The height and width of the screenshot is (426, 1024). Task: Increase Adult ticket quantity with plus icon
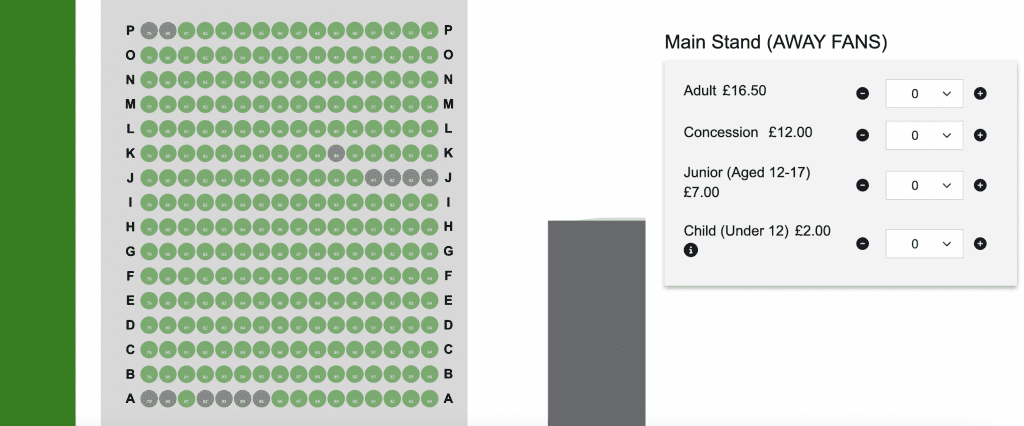(x=980, y=94)
